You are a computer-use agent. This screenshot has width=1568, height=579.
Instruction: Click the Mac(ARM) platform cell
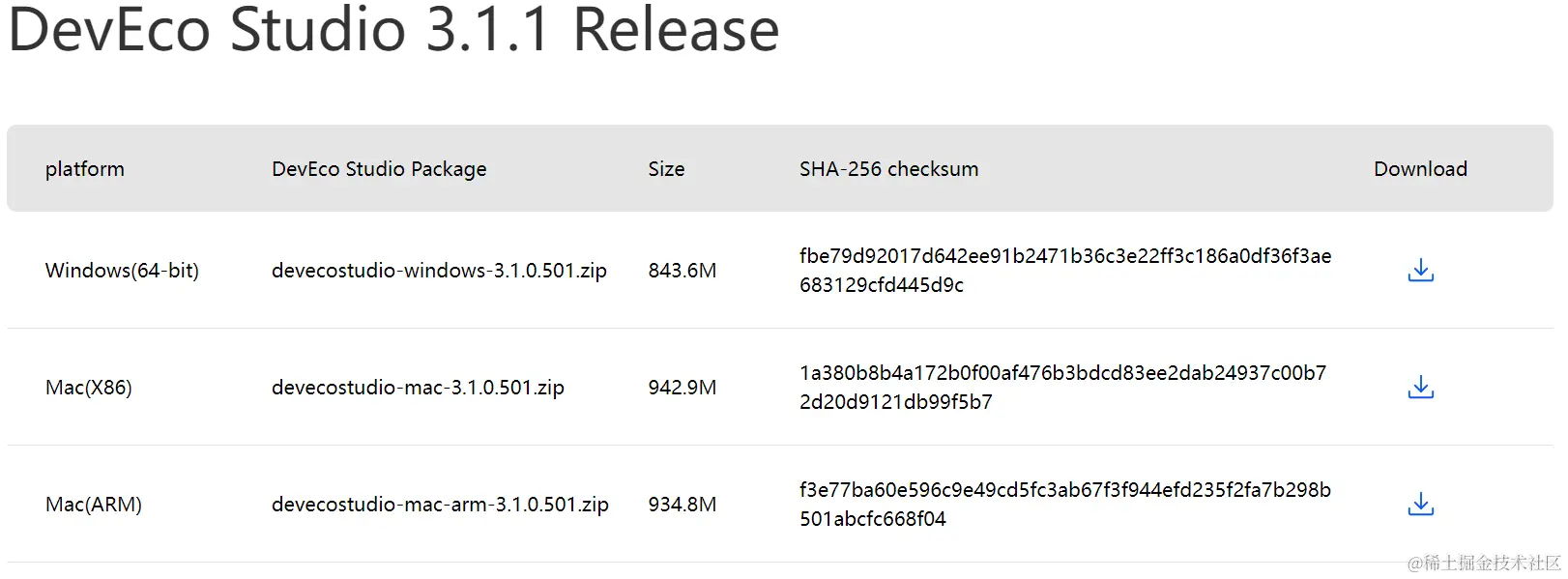(94, 505)
